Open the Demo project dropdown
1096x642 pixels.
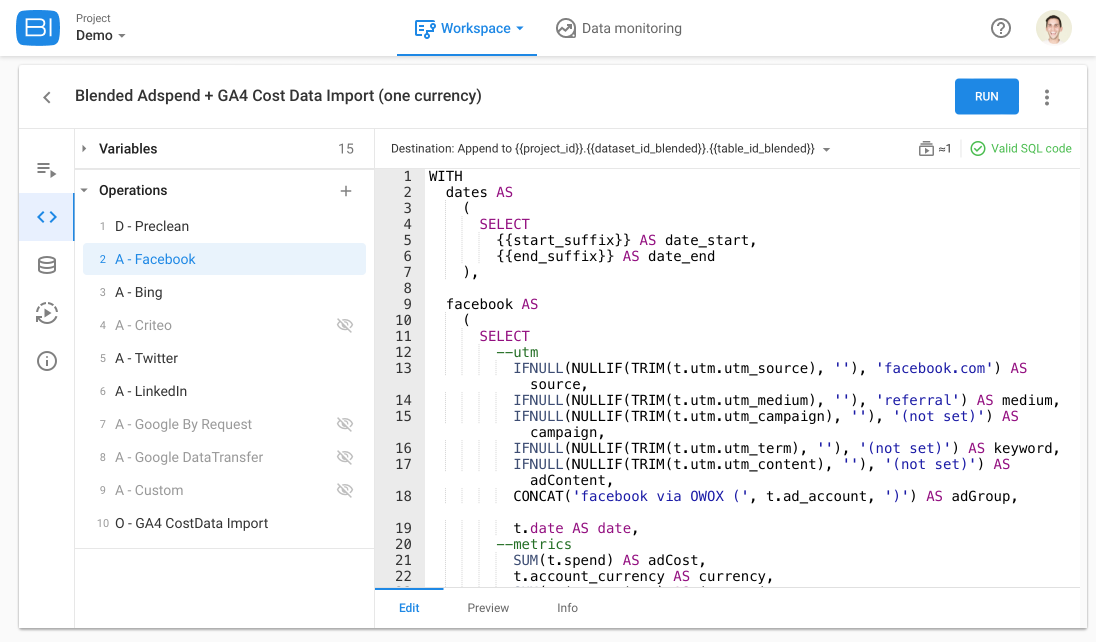click(x=101, y=36)
